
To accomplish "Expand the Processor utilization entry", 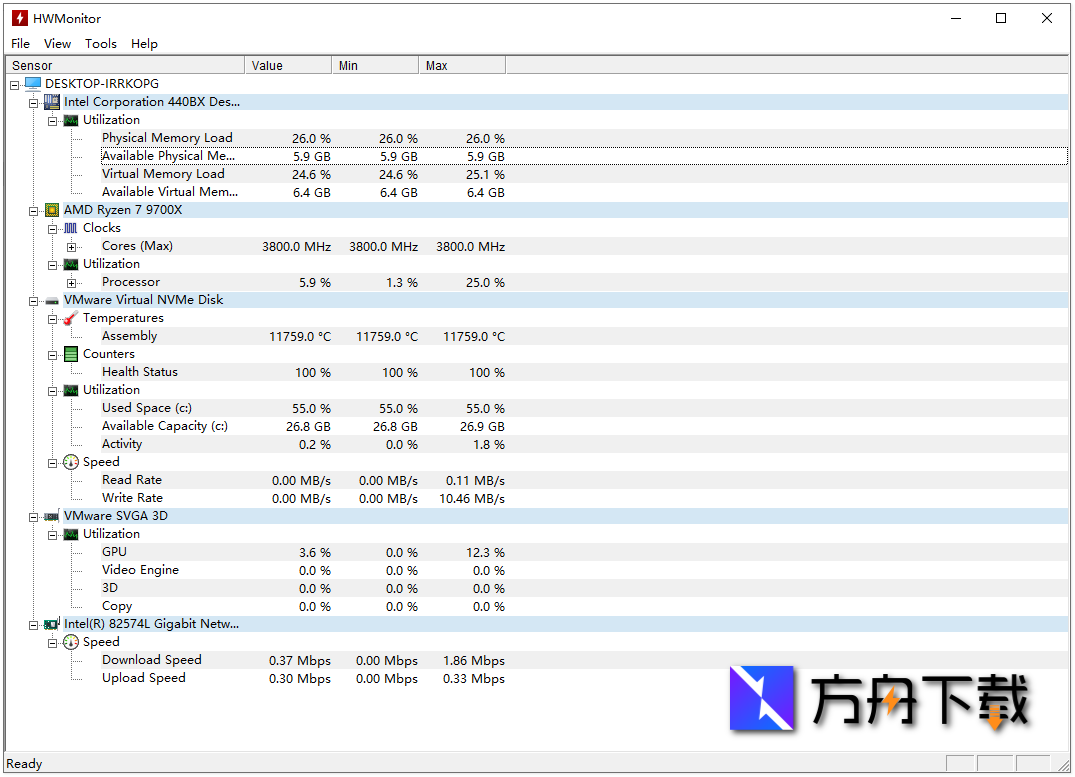I will point(72,283).
